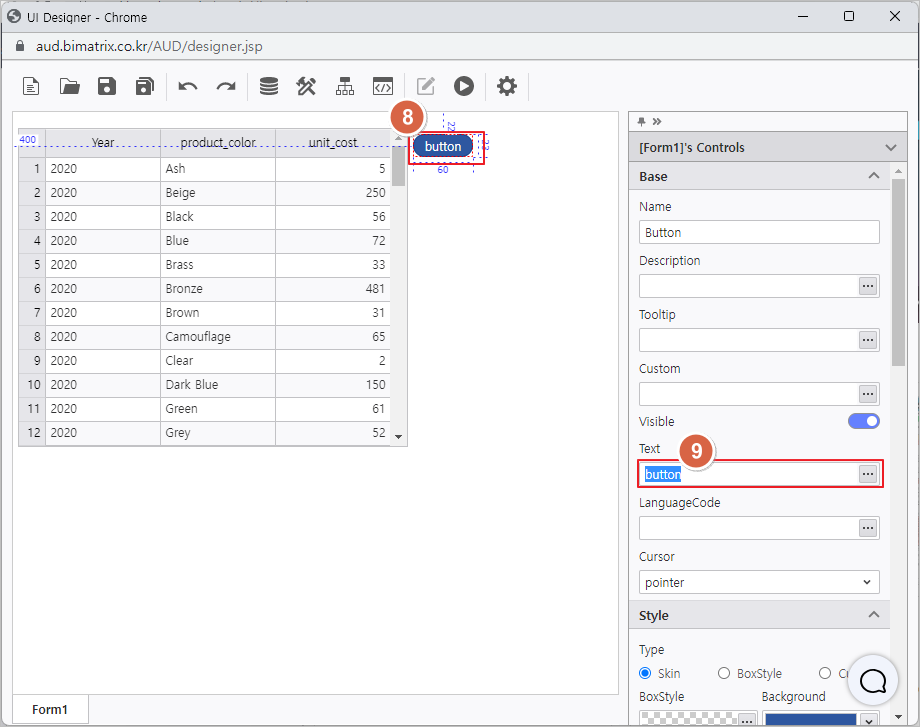Click the undo arrow in the toolbar

(188, 86)
